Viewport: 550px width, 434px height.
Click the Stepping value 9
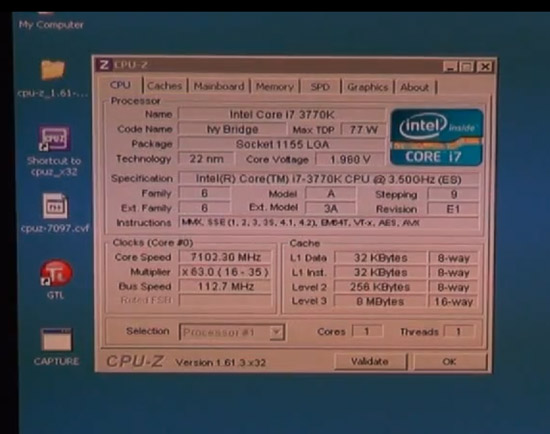pyautogui.click(x=453, y=194)
